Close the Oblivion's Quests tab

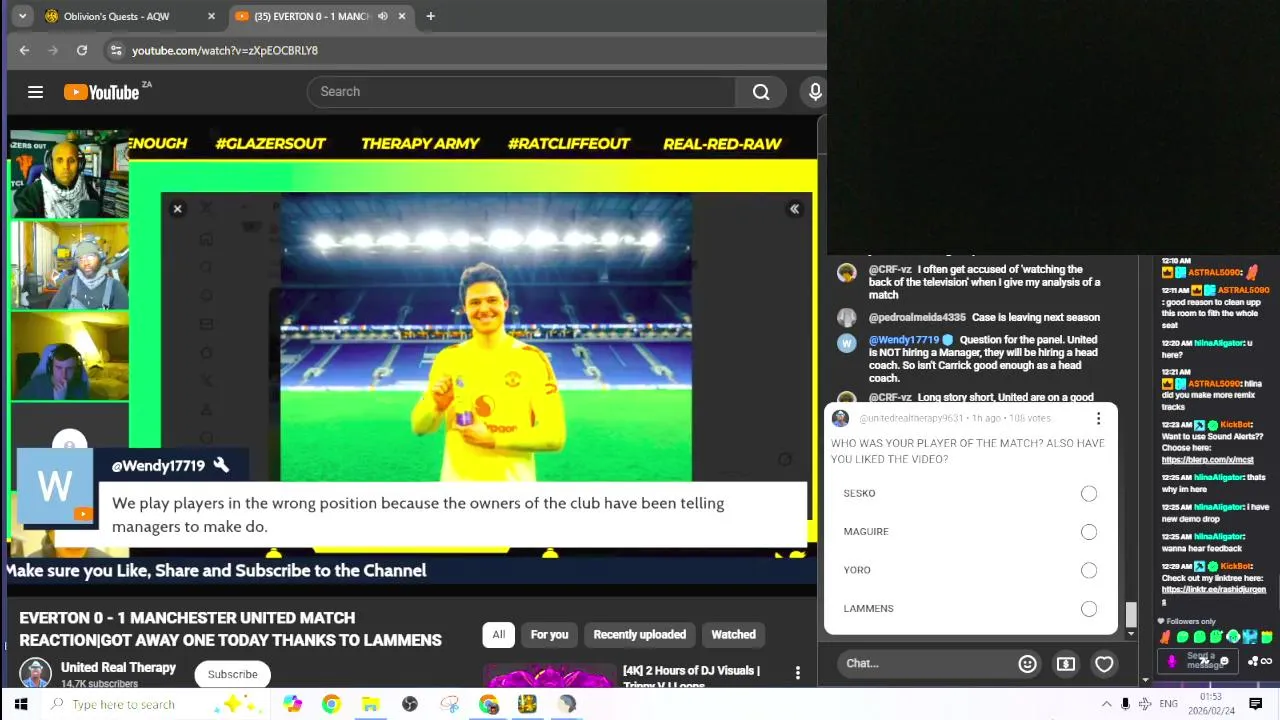coord(211,16)
